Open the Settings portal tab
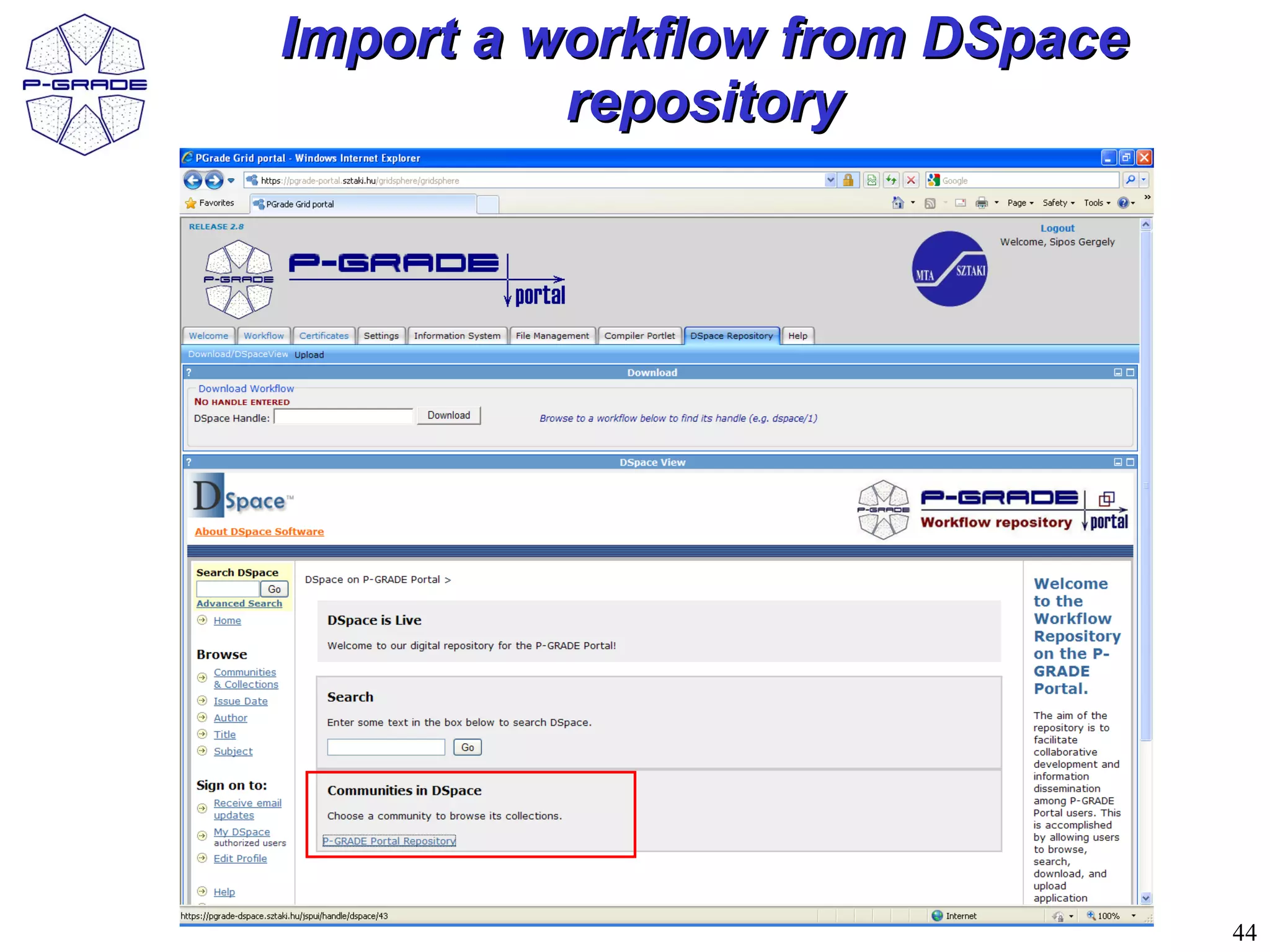 point(381,335)
